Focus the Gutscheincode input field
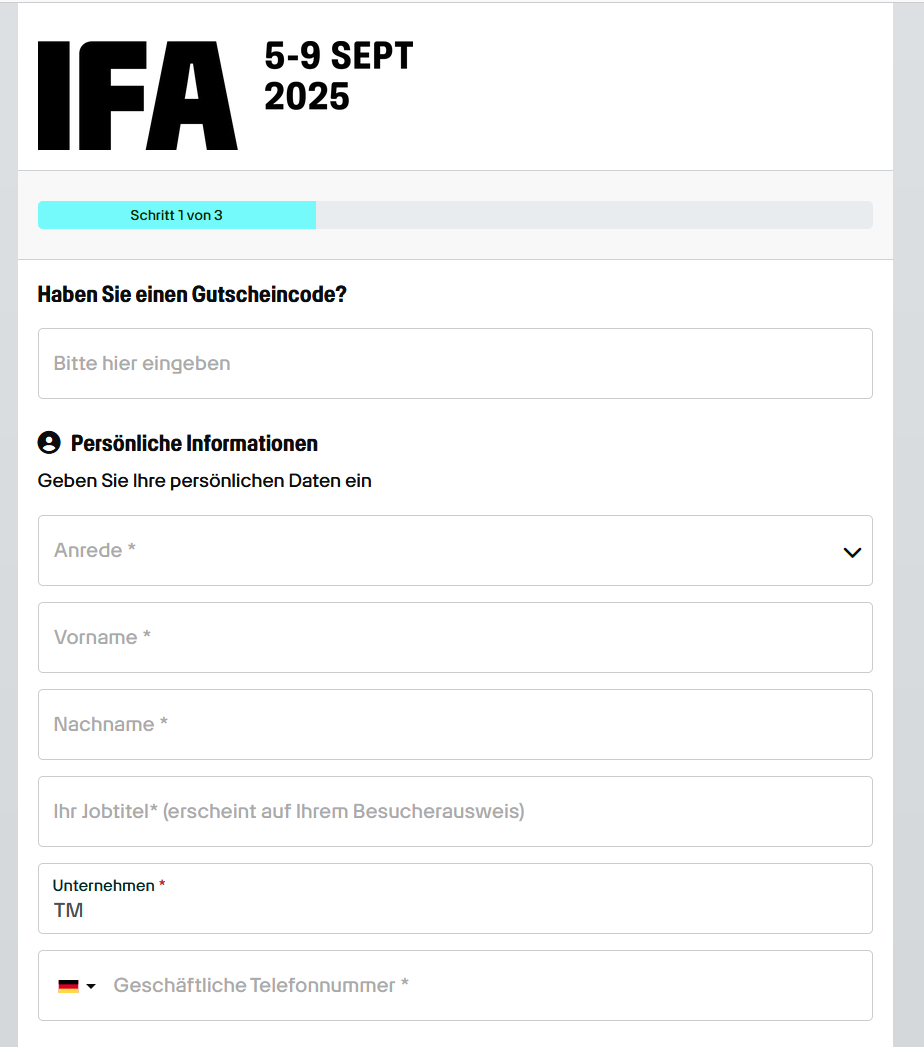924x1047 pixels. coord(455,364)
